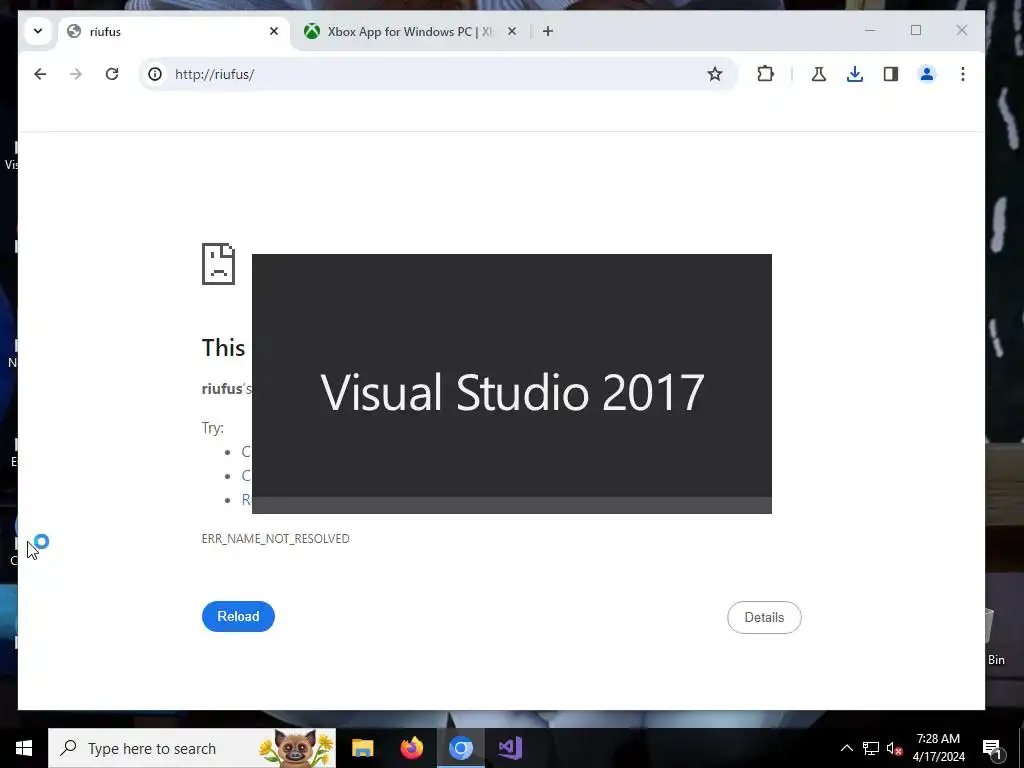Click the Details button
This screenshot has width=1024, height=768.
click(x=764, y=617)
